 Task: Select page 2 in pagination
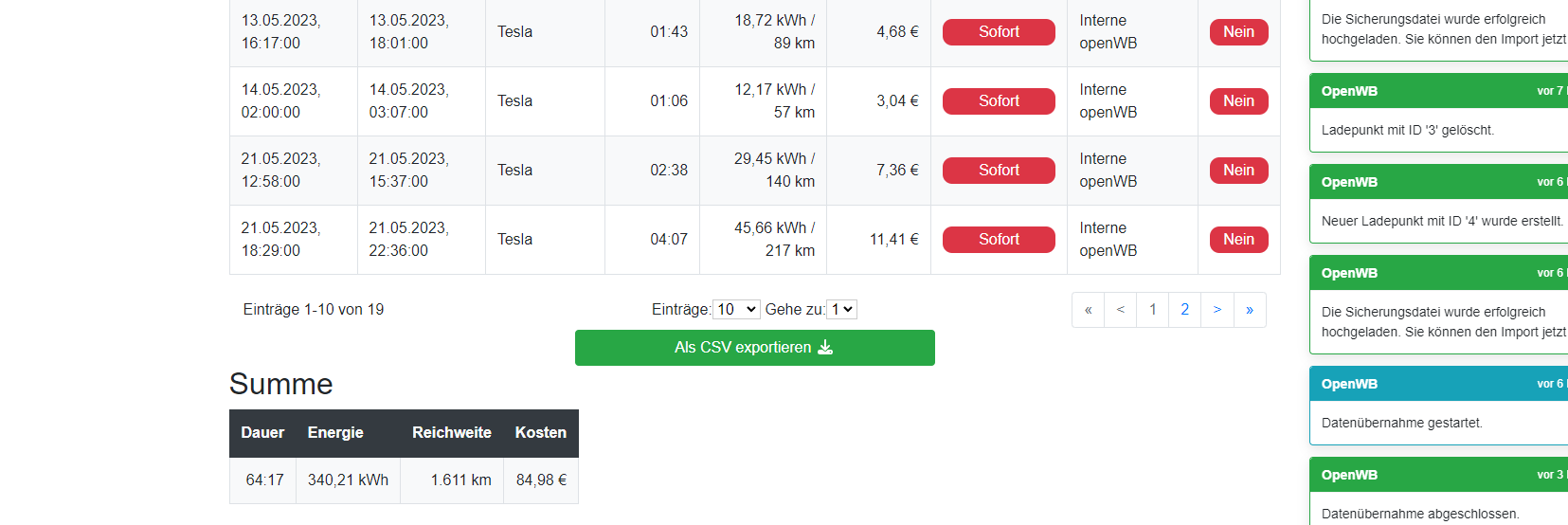(x=1185, y=310)
